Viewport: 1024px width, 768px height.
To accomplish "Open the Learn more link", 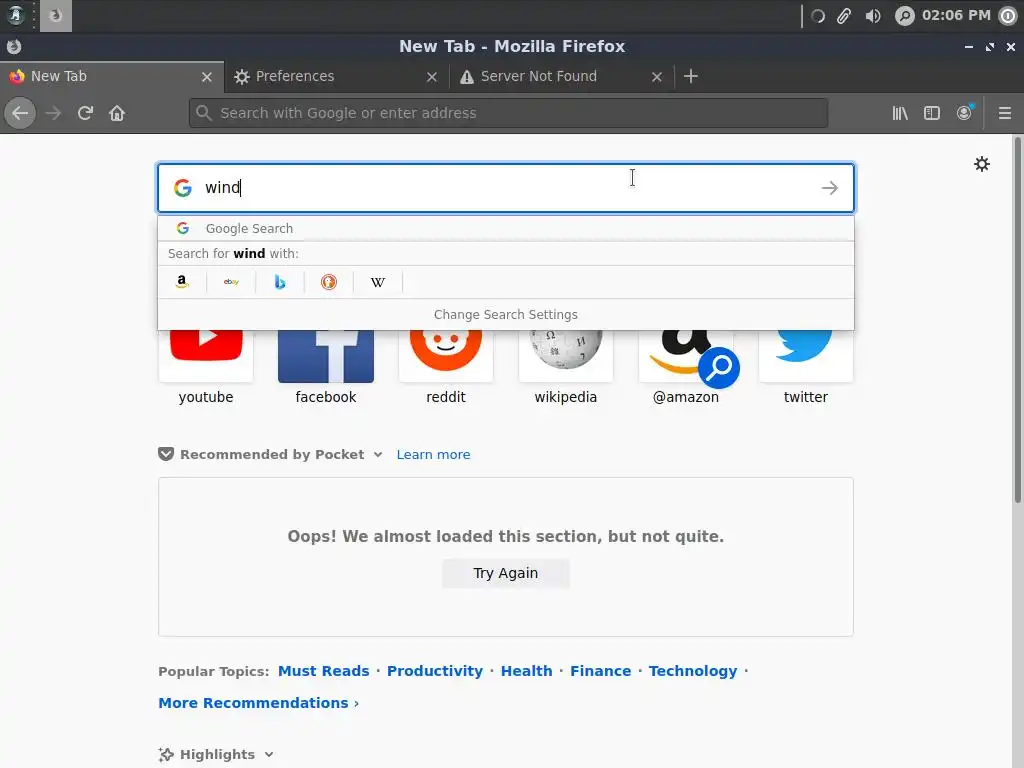I will pos(433,455).
